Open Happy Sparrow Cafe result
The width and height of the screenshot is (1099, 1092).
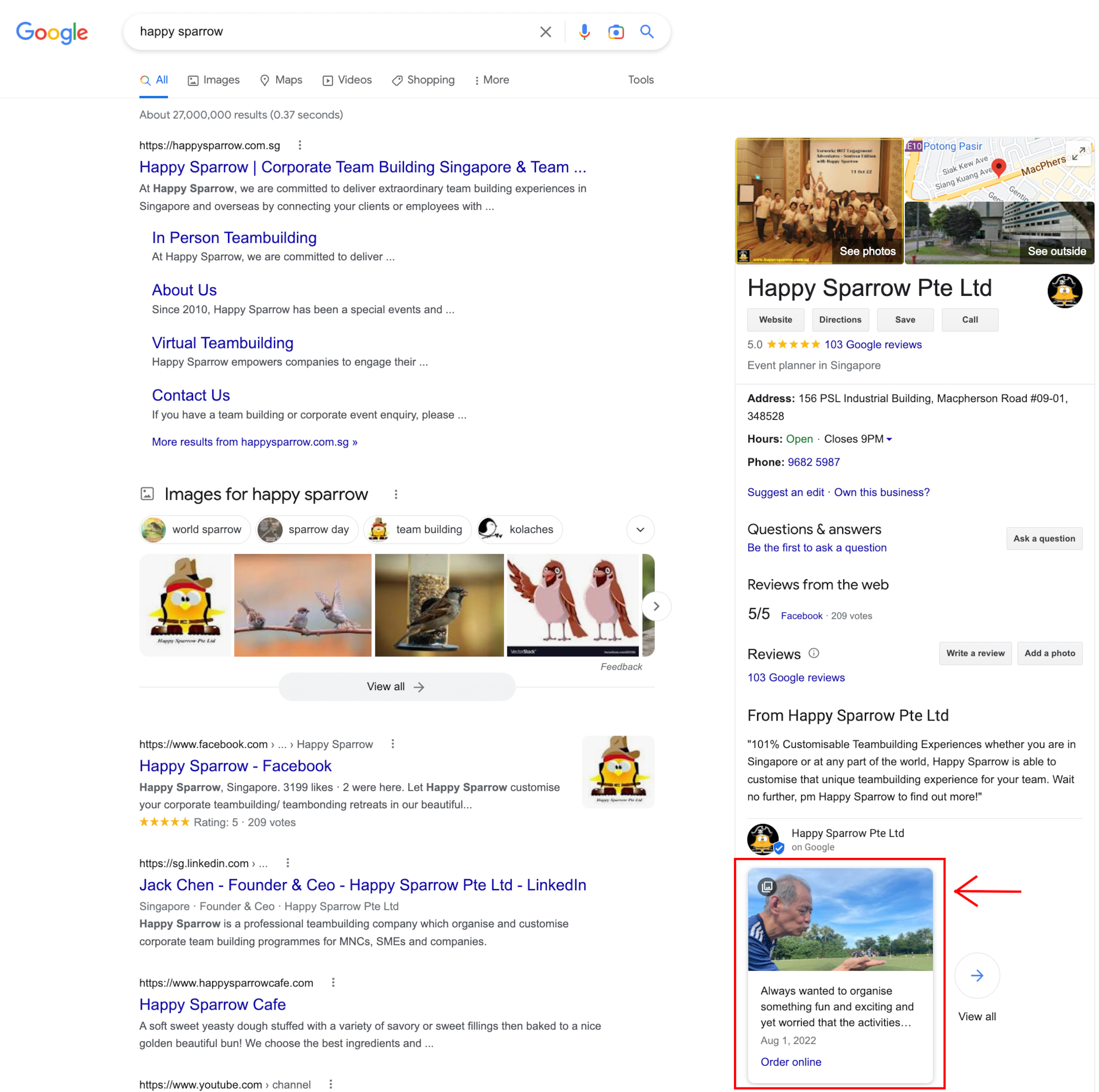pos(212,1005)
